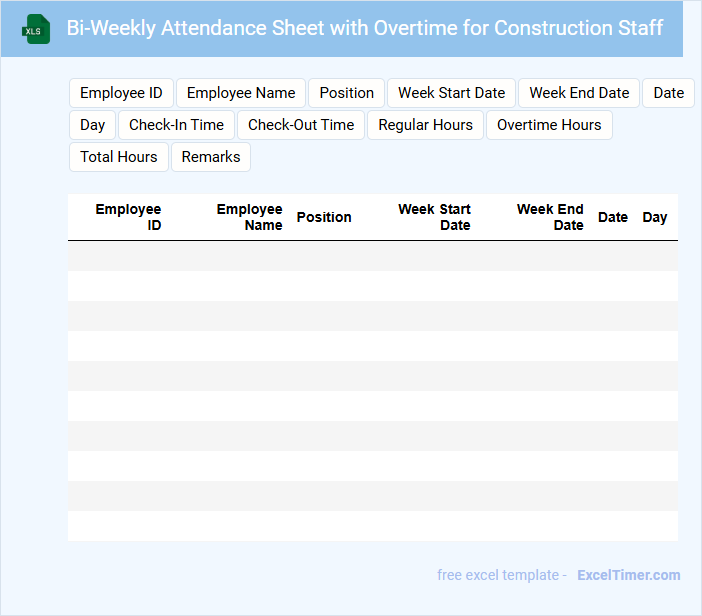The height and width of the screenshot is (616, 702).
Task: Click the Check-Out Time tag
Action: tap(301, 125)
